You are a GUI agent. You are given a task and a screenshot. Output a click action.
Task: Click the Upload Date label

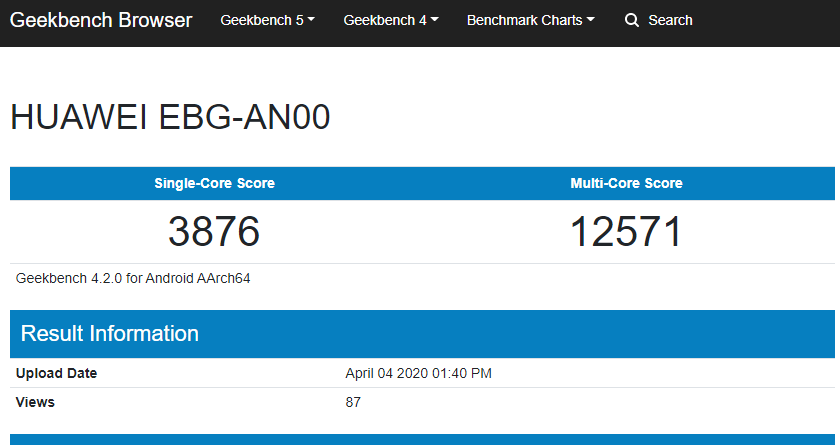[56, 373]
